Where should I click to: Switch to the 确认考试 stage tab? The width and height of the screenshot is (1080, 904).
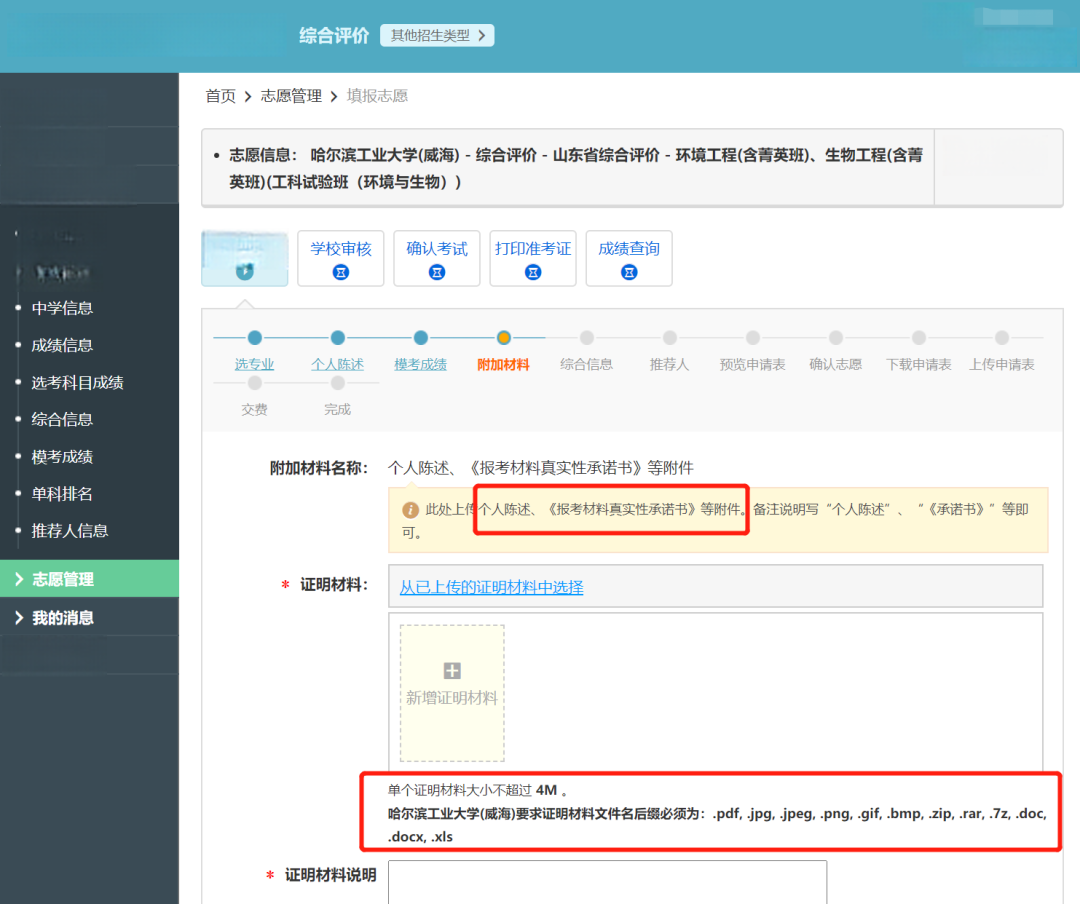[437, 258]
